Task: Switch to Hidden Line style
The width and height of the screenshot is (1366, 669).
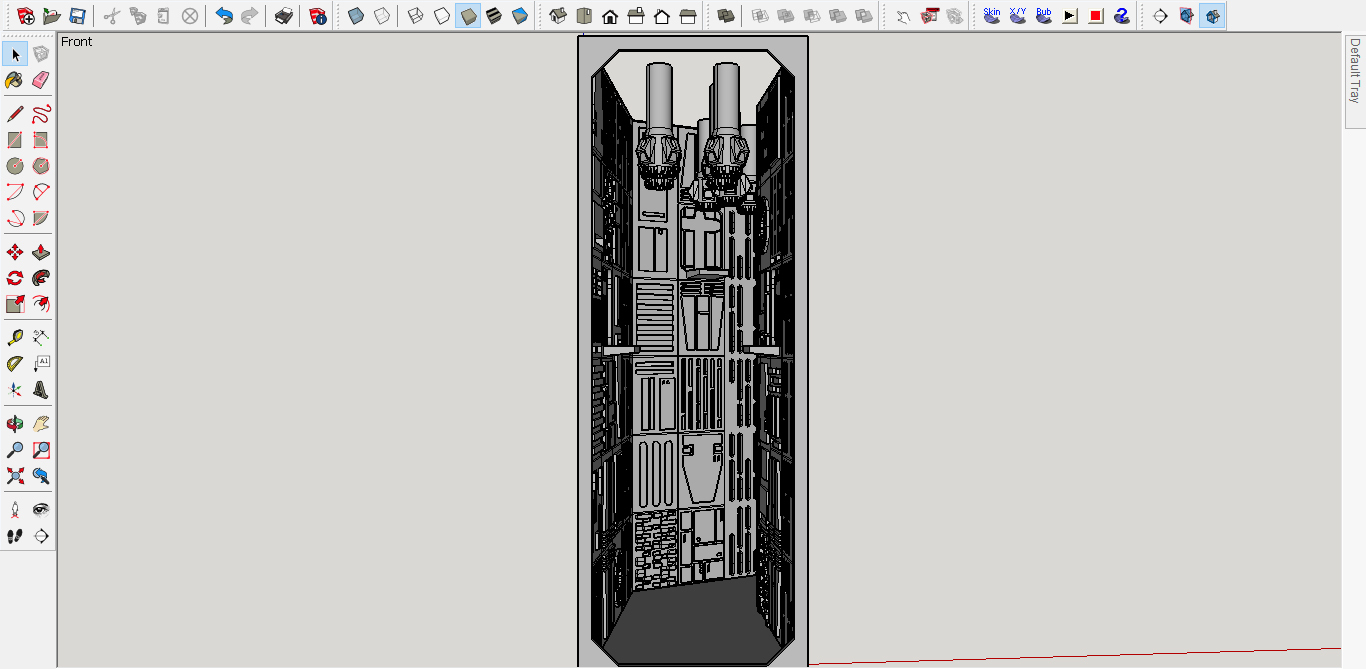Action: click(442, 16)
